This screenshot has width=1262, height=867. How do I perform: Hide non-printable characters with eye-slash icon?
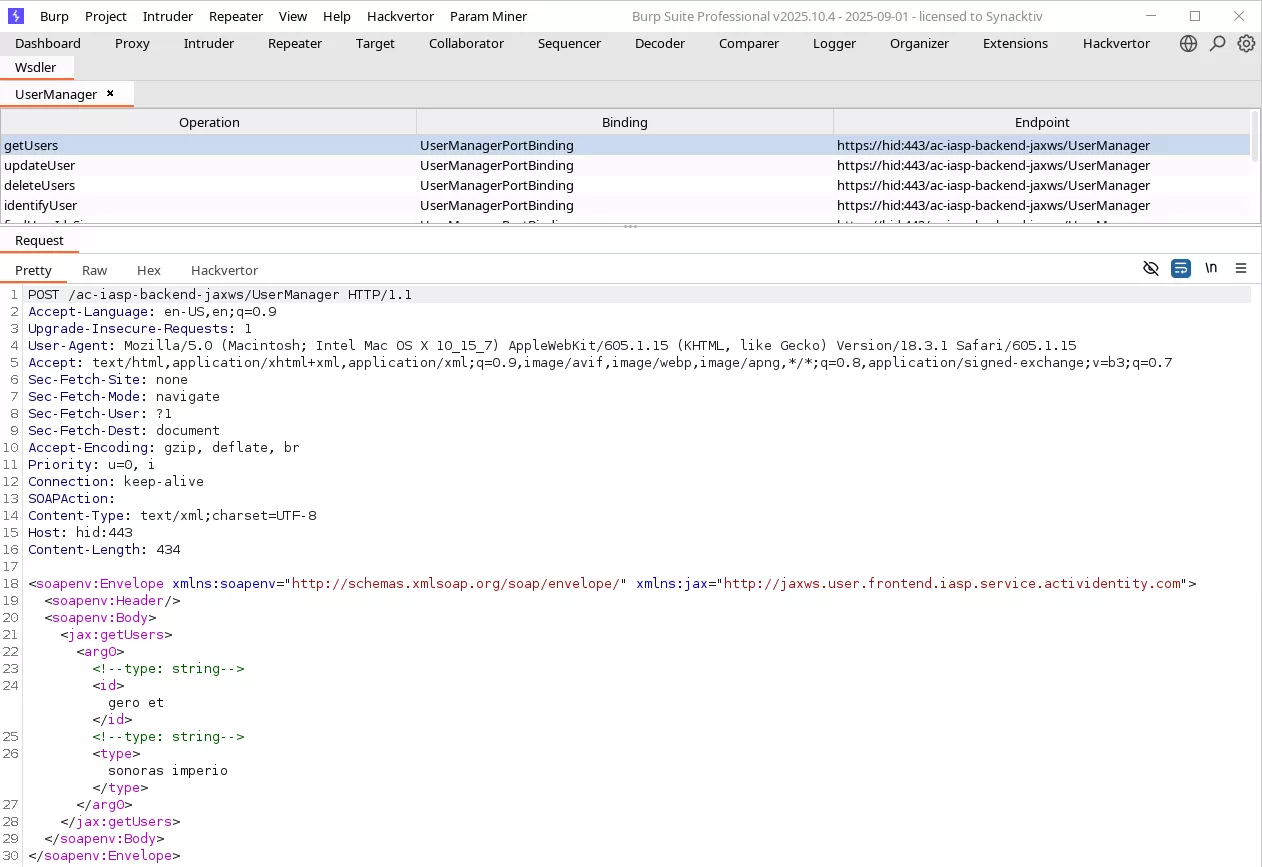click(x=1150, y=268)
